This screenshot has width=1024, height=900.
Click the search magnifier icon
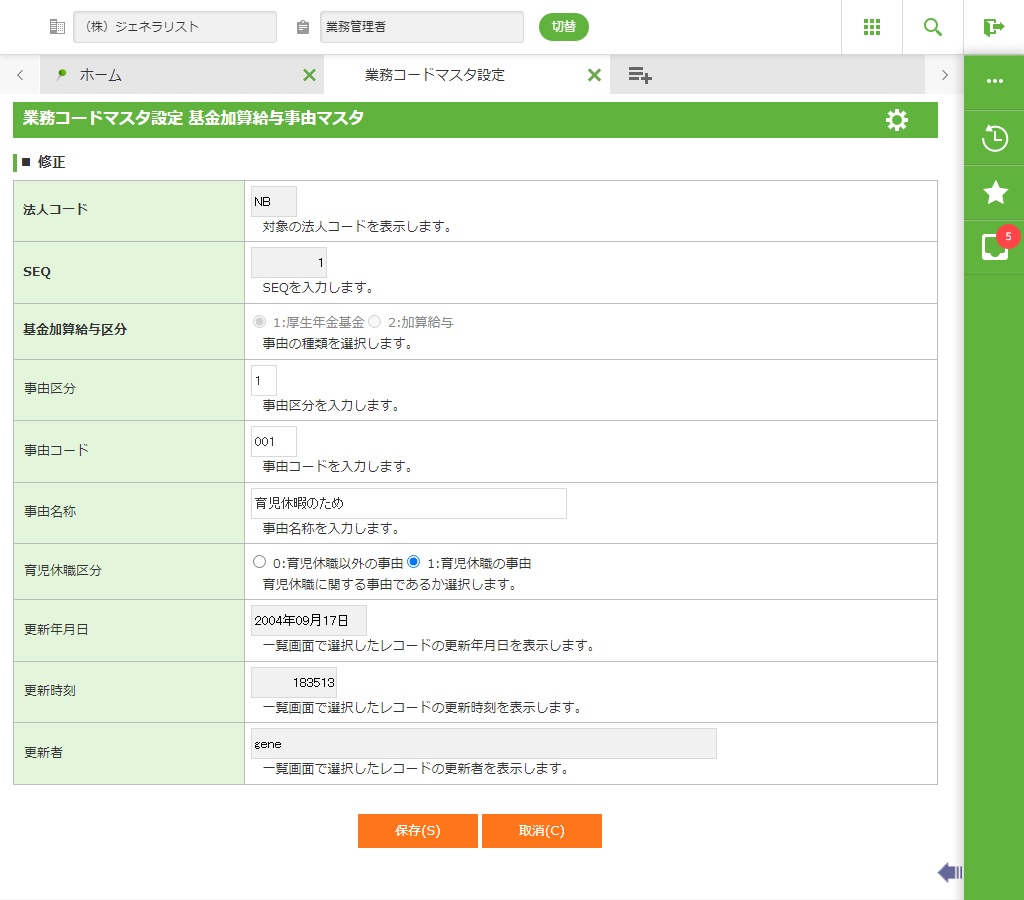[933, 27]
